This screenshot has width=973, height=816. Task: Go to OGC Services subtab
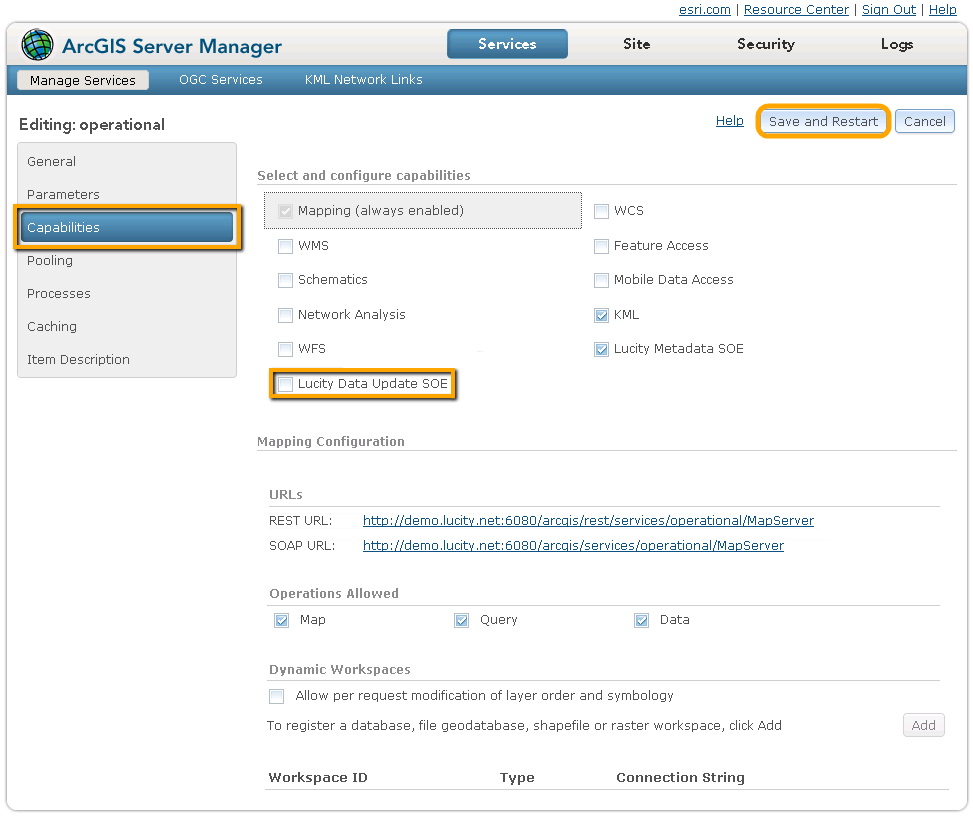[221, 79]
